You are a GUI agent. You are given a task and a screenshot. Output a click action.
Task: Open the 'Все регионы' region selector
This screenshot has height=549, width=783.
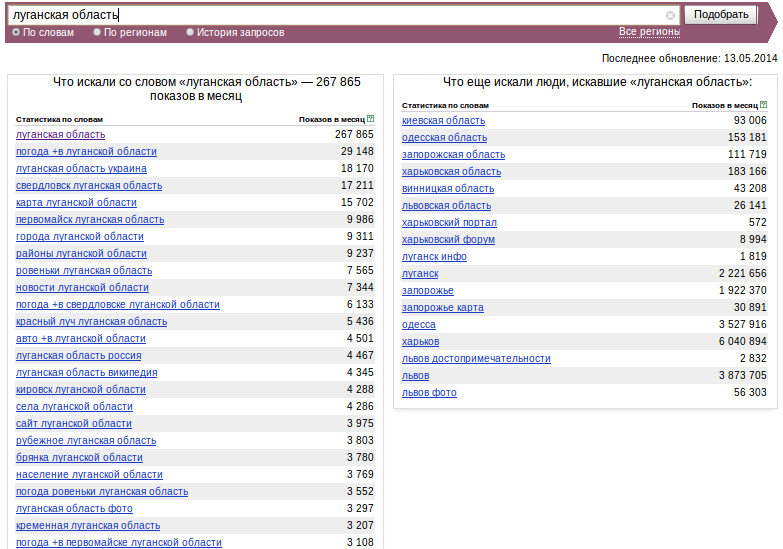tap(649, 31)
